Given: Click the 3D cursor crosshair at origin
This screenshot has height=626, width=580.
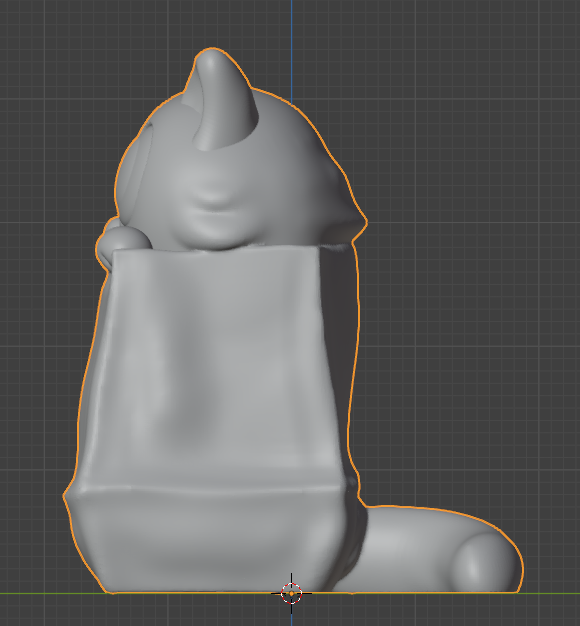Looking at the screenshot, I should 291,594.
